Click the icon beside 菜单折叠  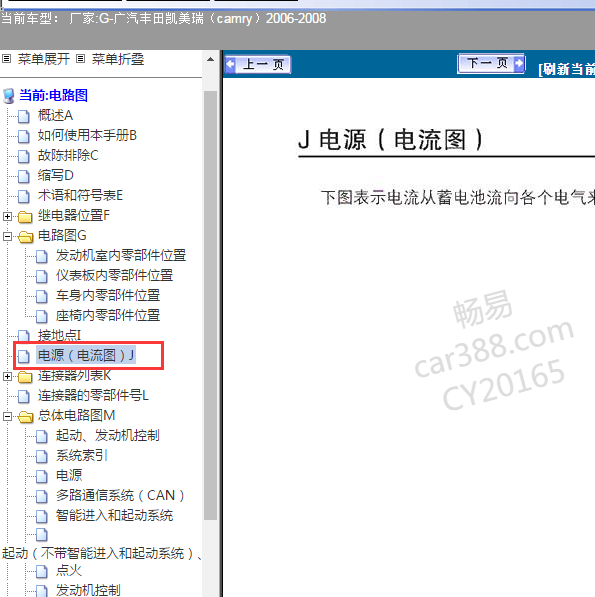click(80, 59)
